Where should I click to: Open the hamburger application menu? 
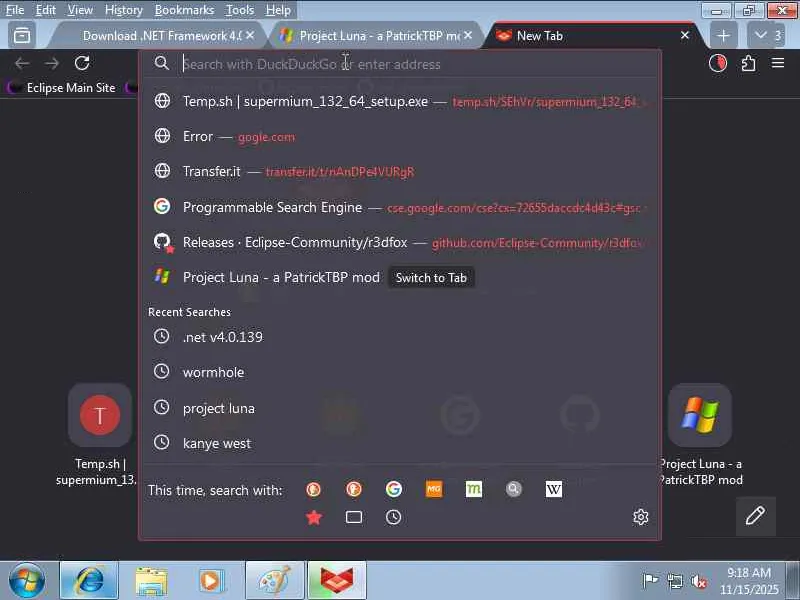point(778,63)
